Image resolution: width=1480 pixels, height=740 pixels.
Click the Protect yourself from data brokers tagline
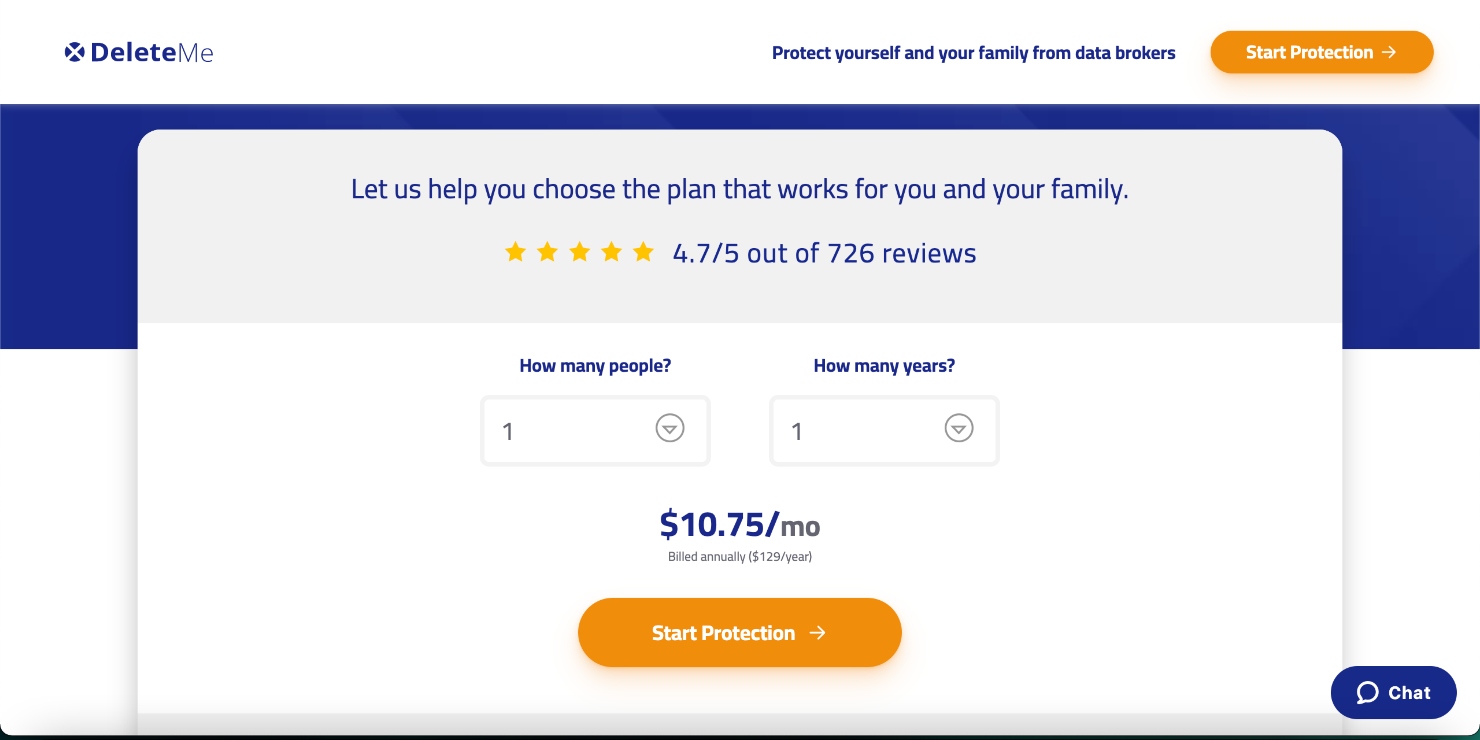pyautogui.click(x=973, y=53)
